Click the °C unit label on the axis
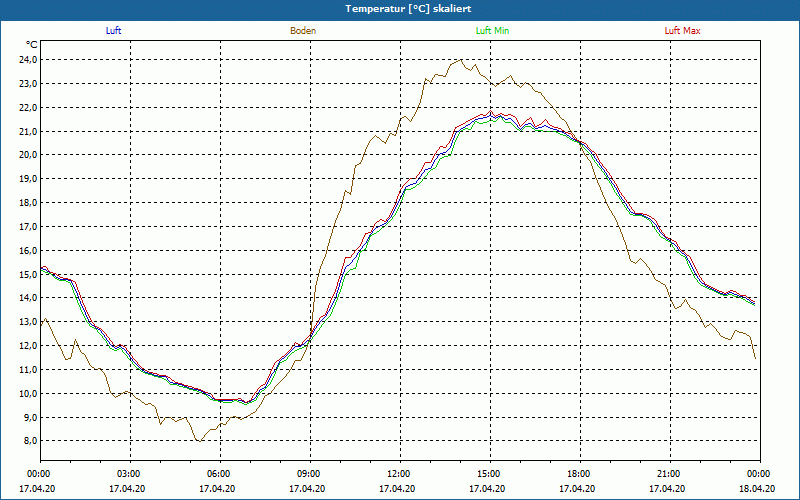Screen dimensions: 800x500 (32, 45)
